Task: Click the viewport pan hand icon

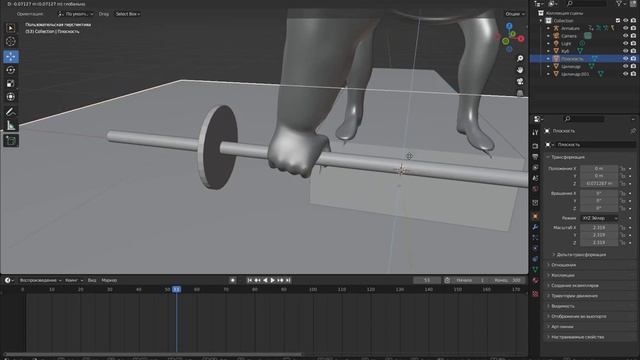Action: pyautogui.click(x=520, y=70)
